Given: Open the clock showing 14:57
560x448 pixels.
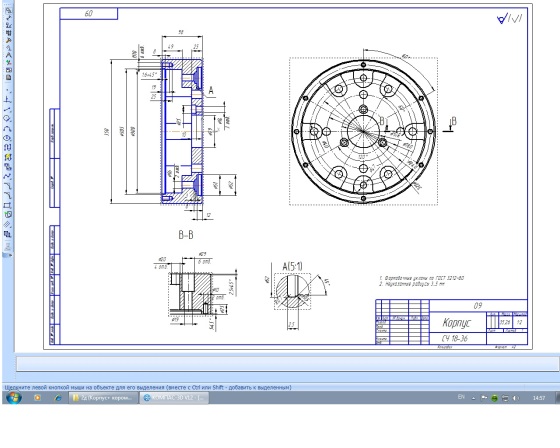Looking at the screenshot, I should coord(539,398).
